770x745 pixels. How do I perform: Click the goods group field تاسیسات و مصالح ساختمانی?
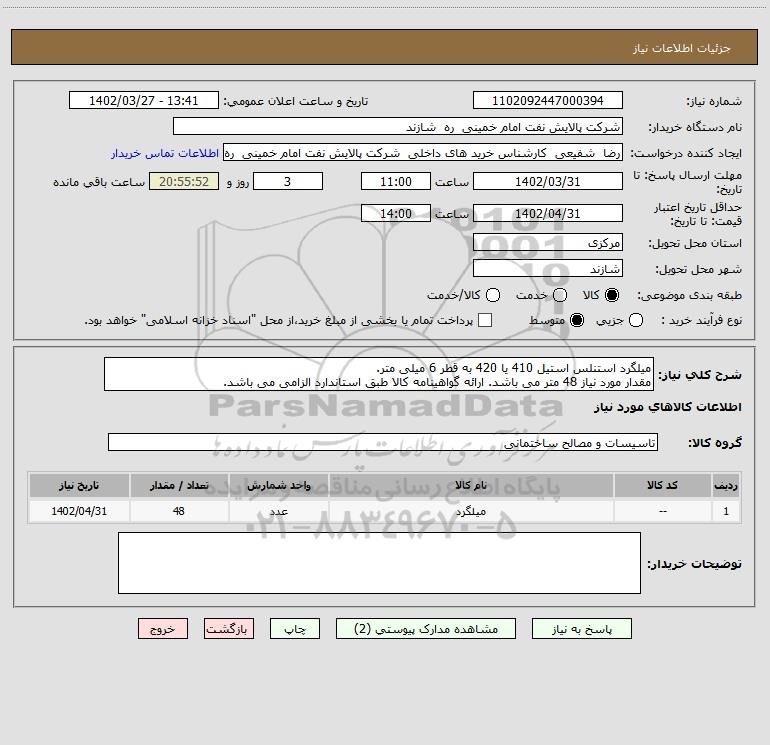tap(383, 442)
